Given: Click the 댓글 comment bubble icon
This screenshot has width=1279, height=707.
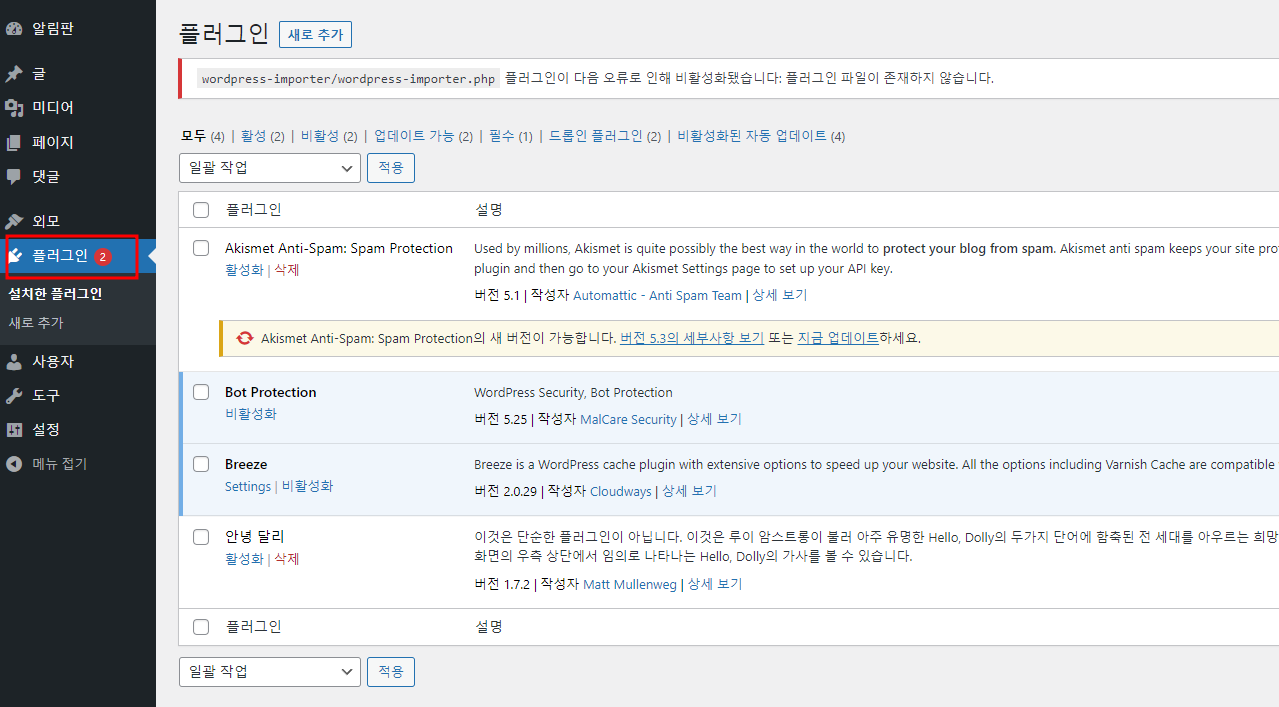Looking at the screenshot, I should point(14,177).
